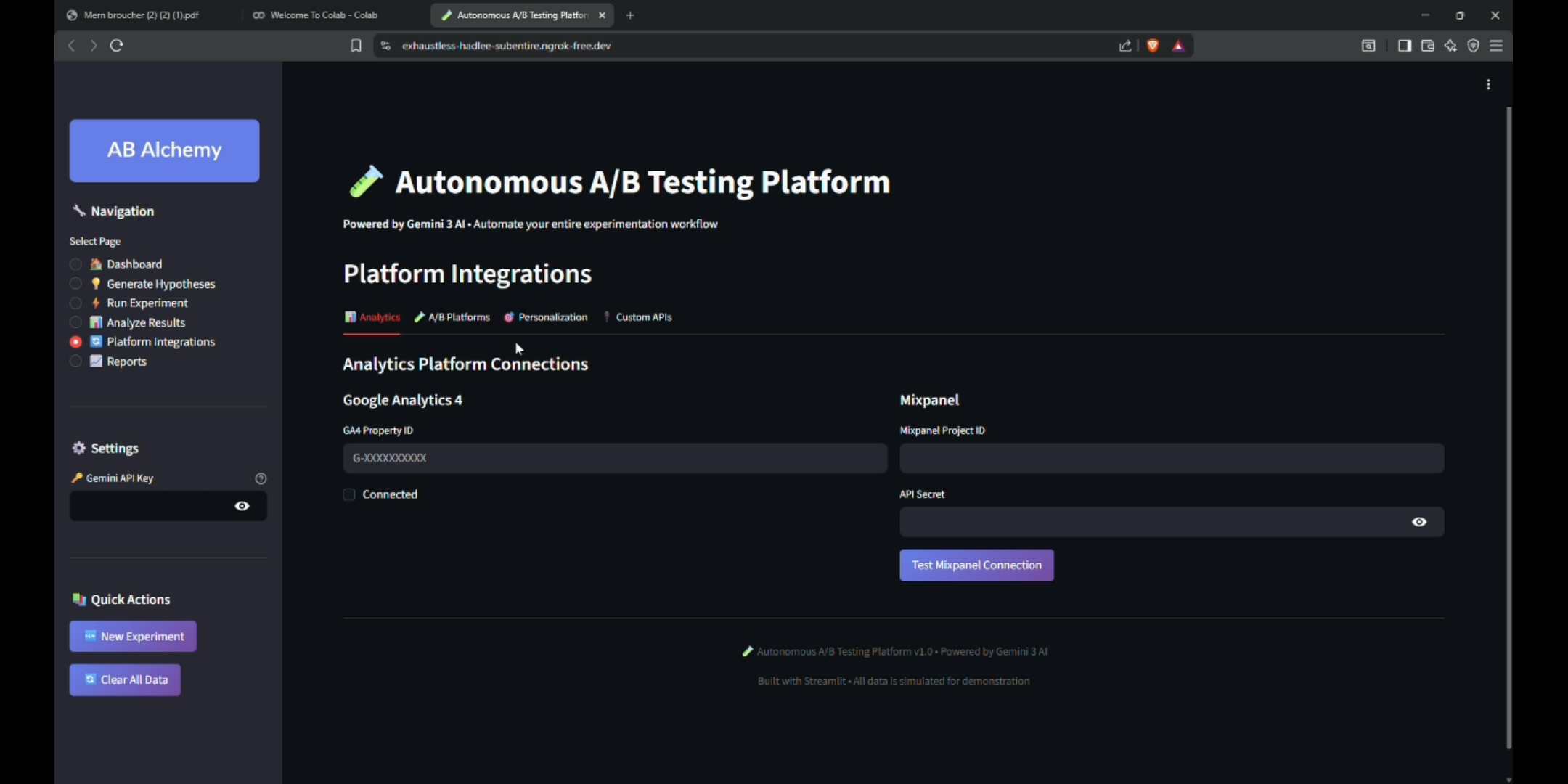Reload the page with refresh icon
The width and height of the screenshot is (1568, 784).
(x=116, y=45)
